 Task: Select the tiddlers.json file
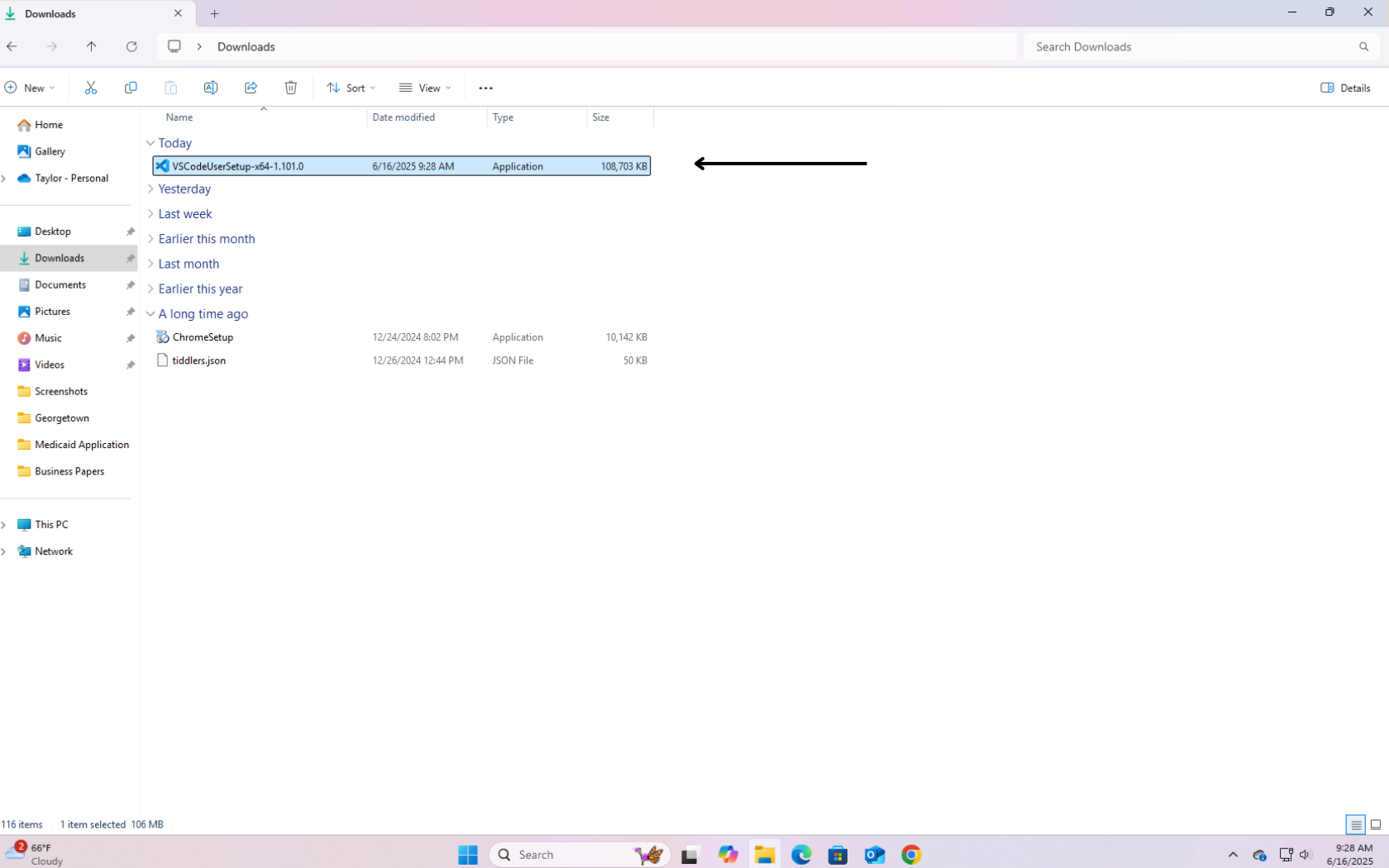402,360
